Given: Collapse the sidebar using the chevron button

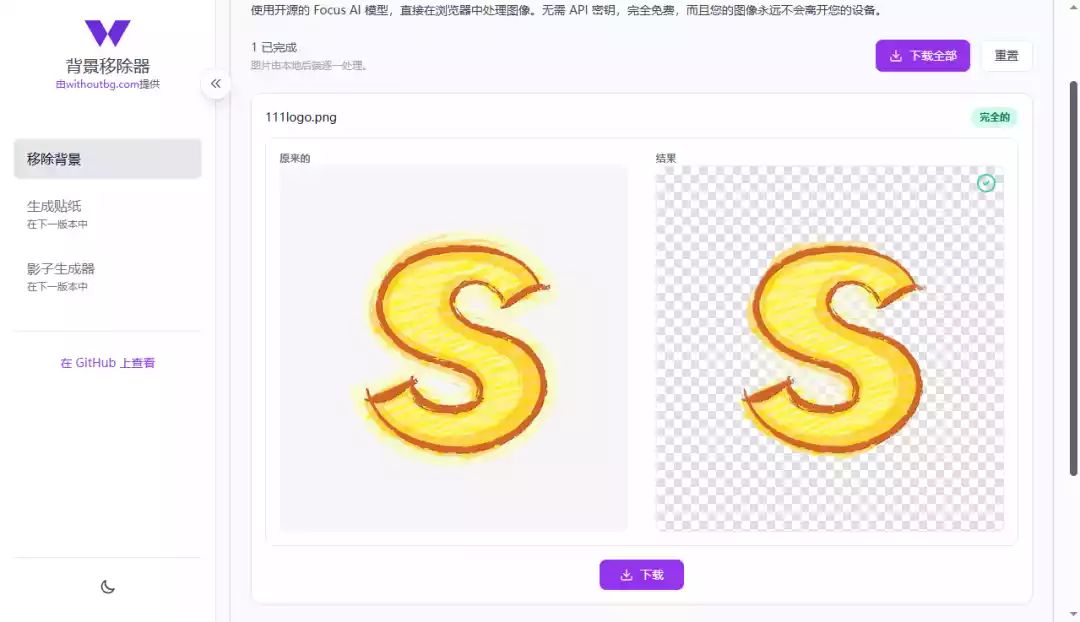Looking at the screenshot, I should pyautogui.click(x=216, y=84).
